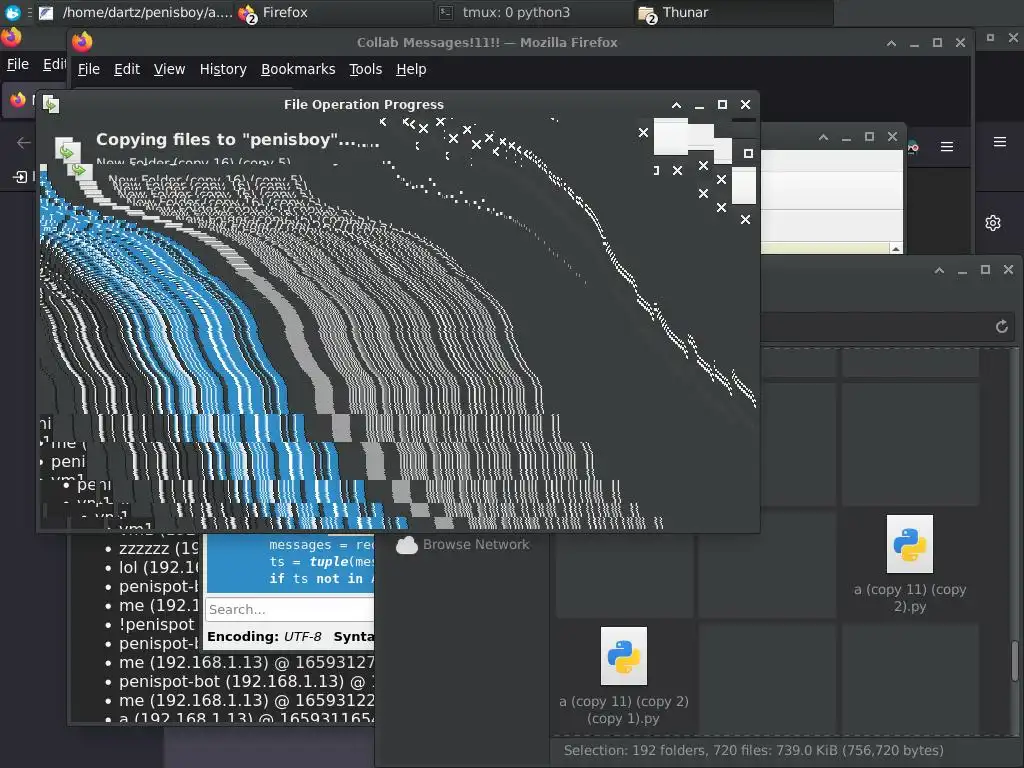
Task: Select a (copy 11) (copy 2) (copy 1).py icon
Action: (624, 656)
